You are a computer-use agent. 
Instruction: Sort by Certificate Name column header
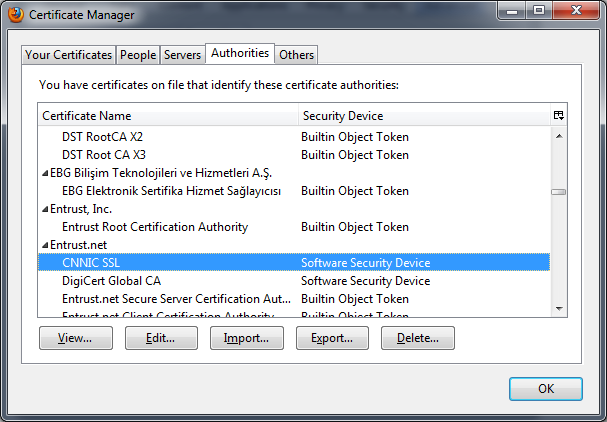tap(168, 115)
